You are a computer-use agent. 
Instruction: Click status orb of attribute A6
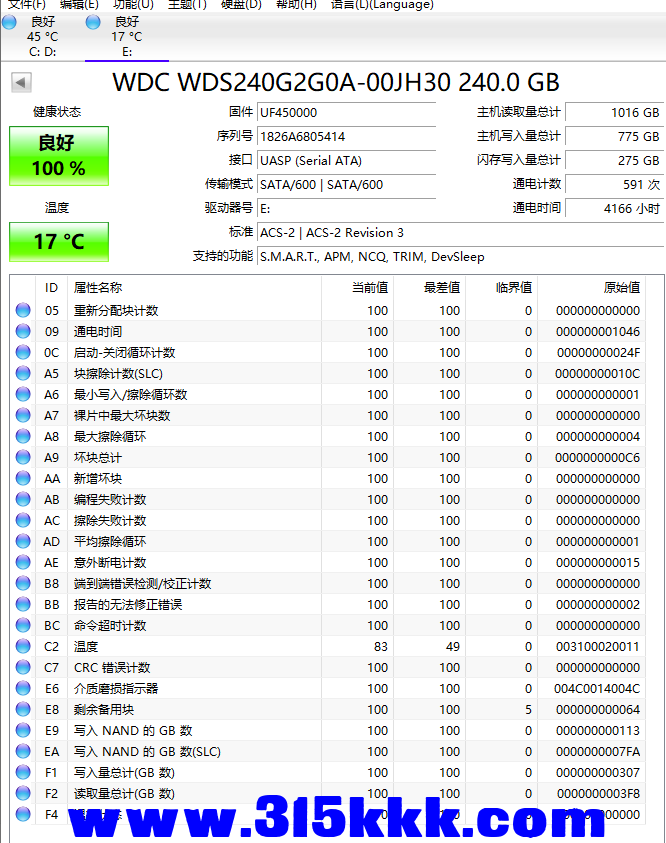click(23, 394)
